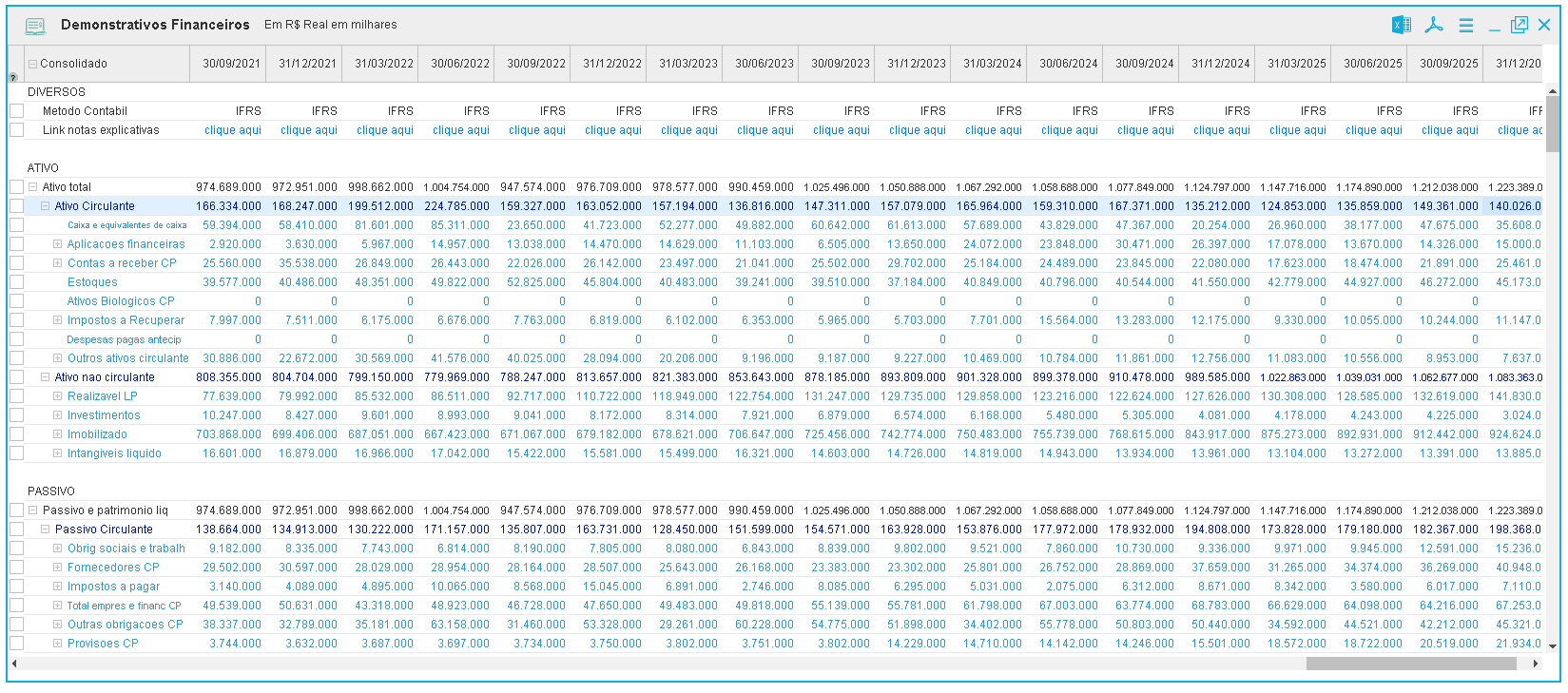Expand the Realizavel LP row
Viewport: 1568px width, 693px height.
coord(57,396)
